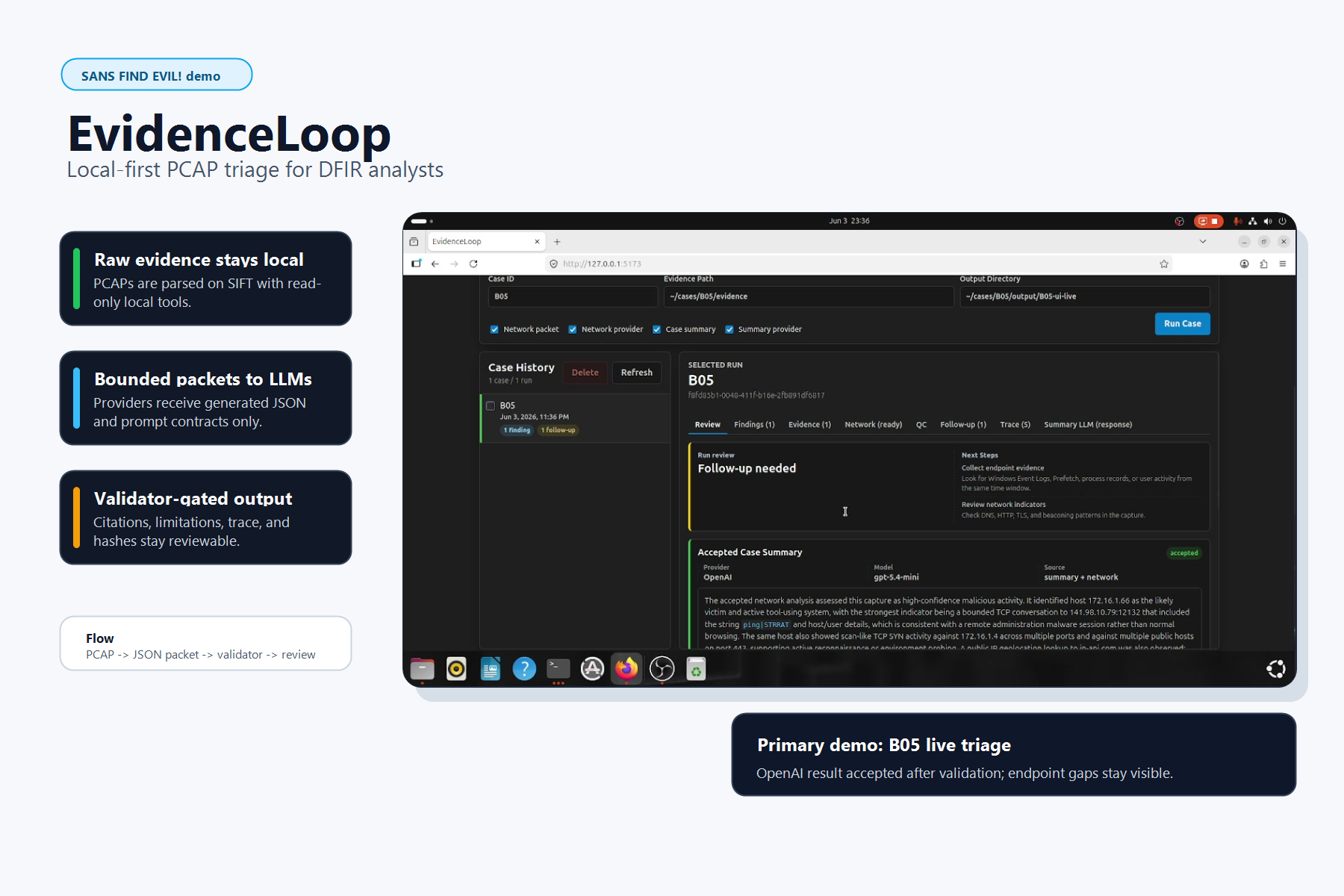The width and height of the screenshot is (1344, 896).
Task: Select the QC tab
Action: click(921, 425)
